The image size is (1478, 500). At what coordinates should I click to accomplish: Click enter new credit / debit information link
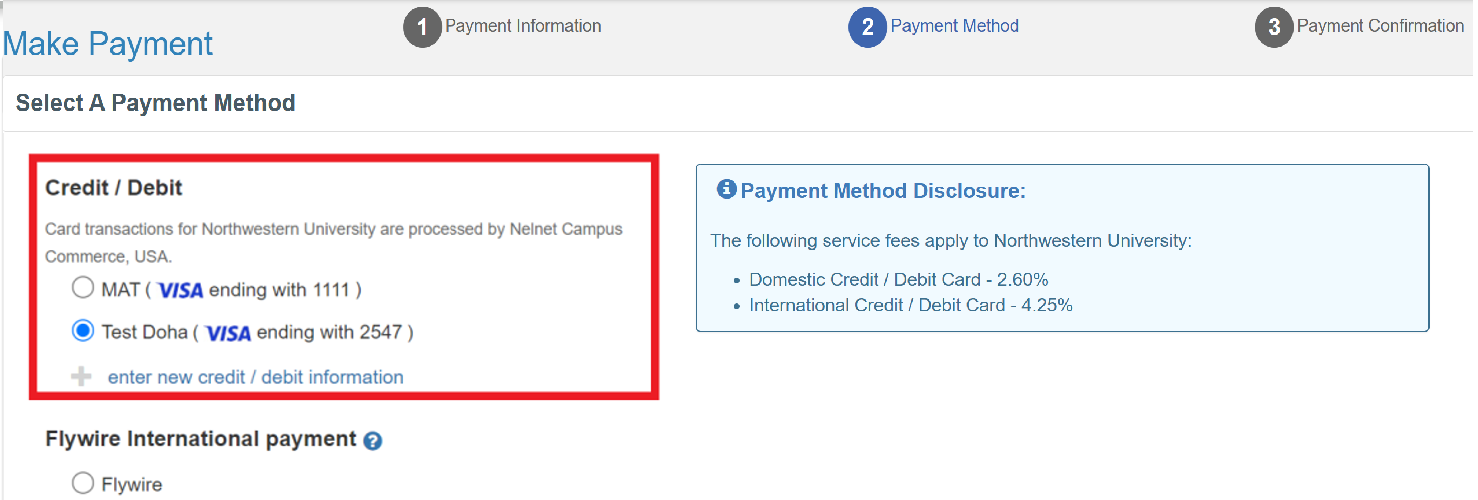256,377
